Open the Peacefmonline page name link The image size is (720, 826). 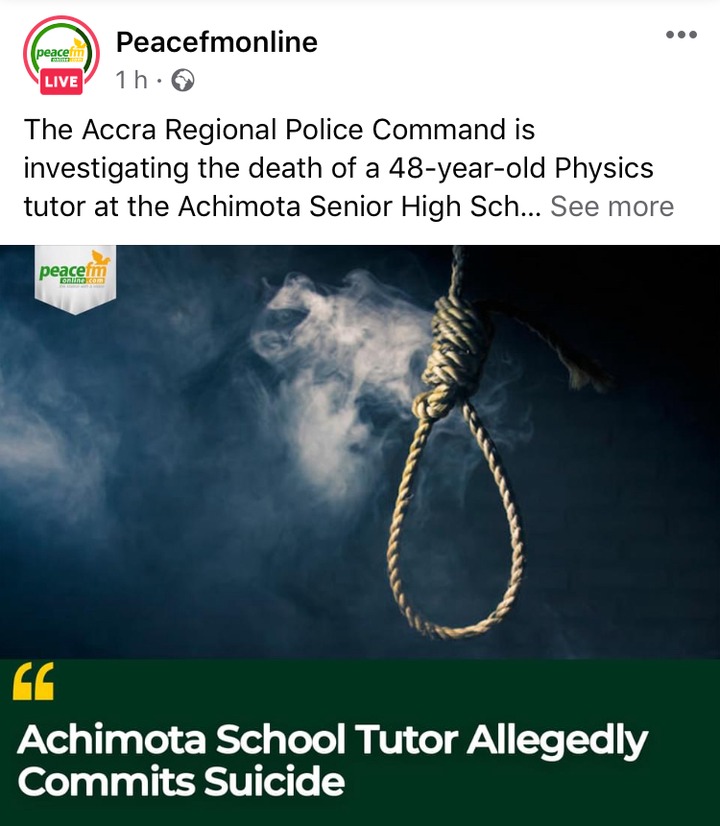tap(216, 42)
